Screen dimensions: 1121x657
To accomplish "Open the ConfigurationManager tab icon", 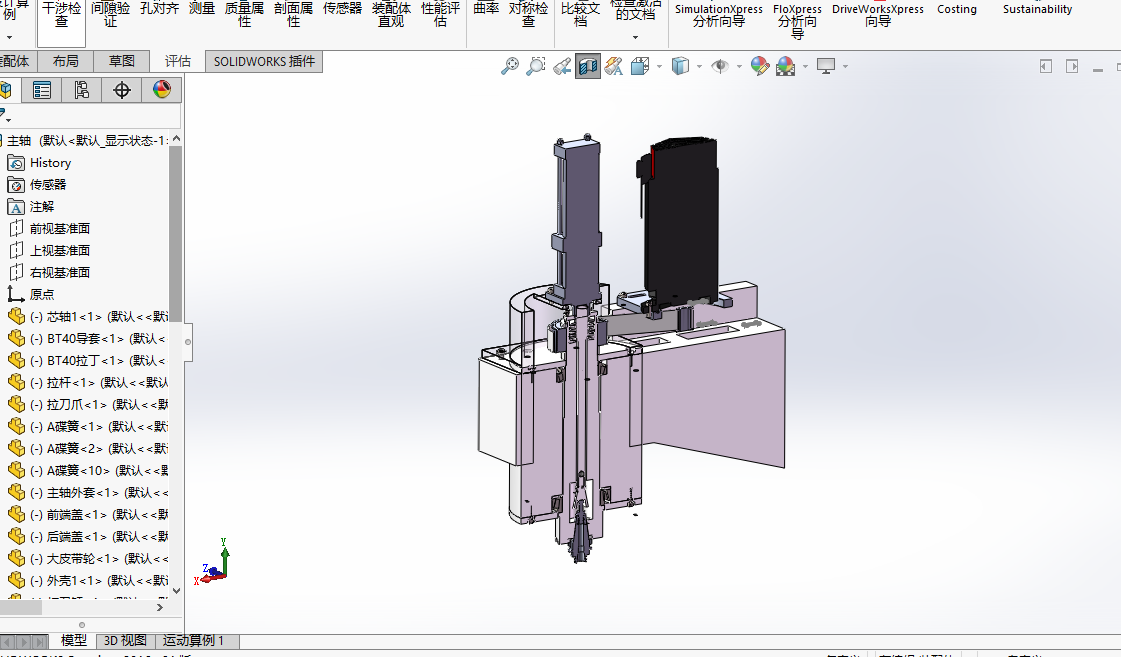I will coord(82,90).
